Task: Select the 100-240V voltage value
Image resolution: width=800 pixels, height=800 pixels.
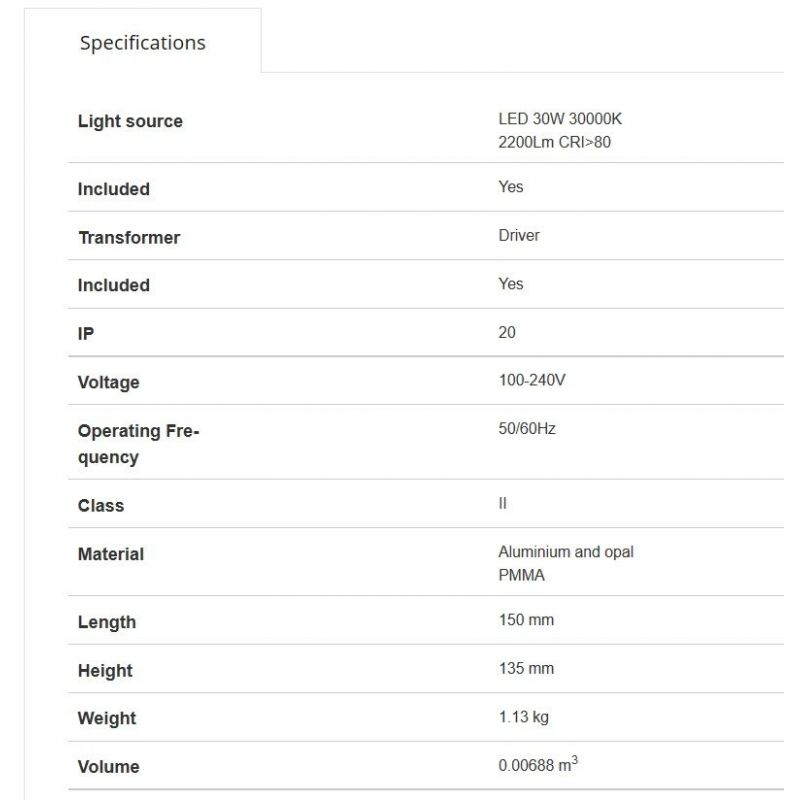Action: coord(532,380)
